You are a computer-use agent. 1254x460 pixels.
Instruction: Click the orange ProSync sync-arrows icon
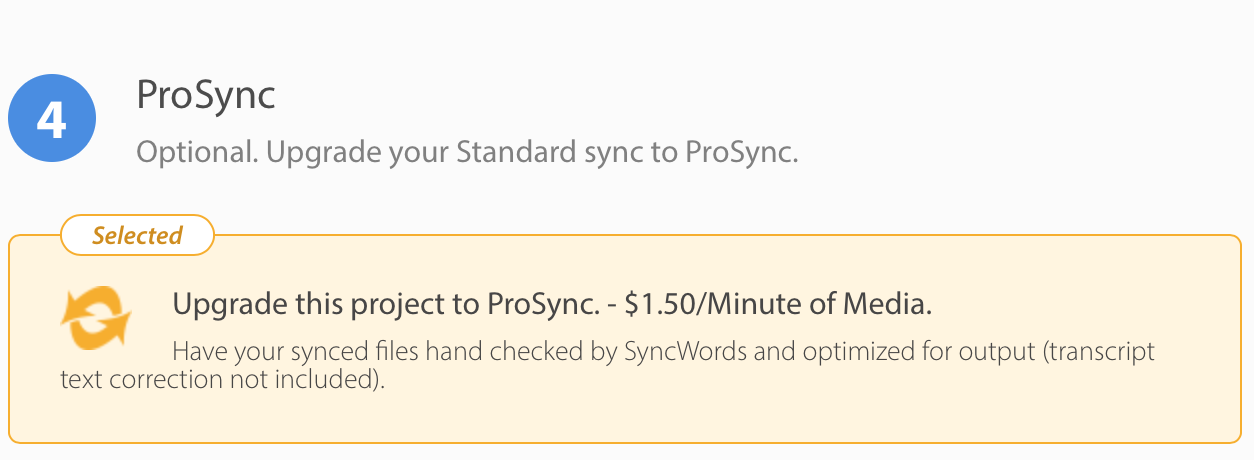[95, 318]
